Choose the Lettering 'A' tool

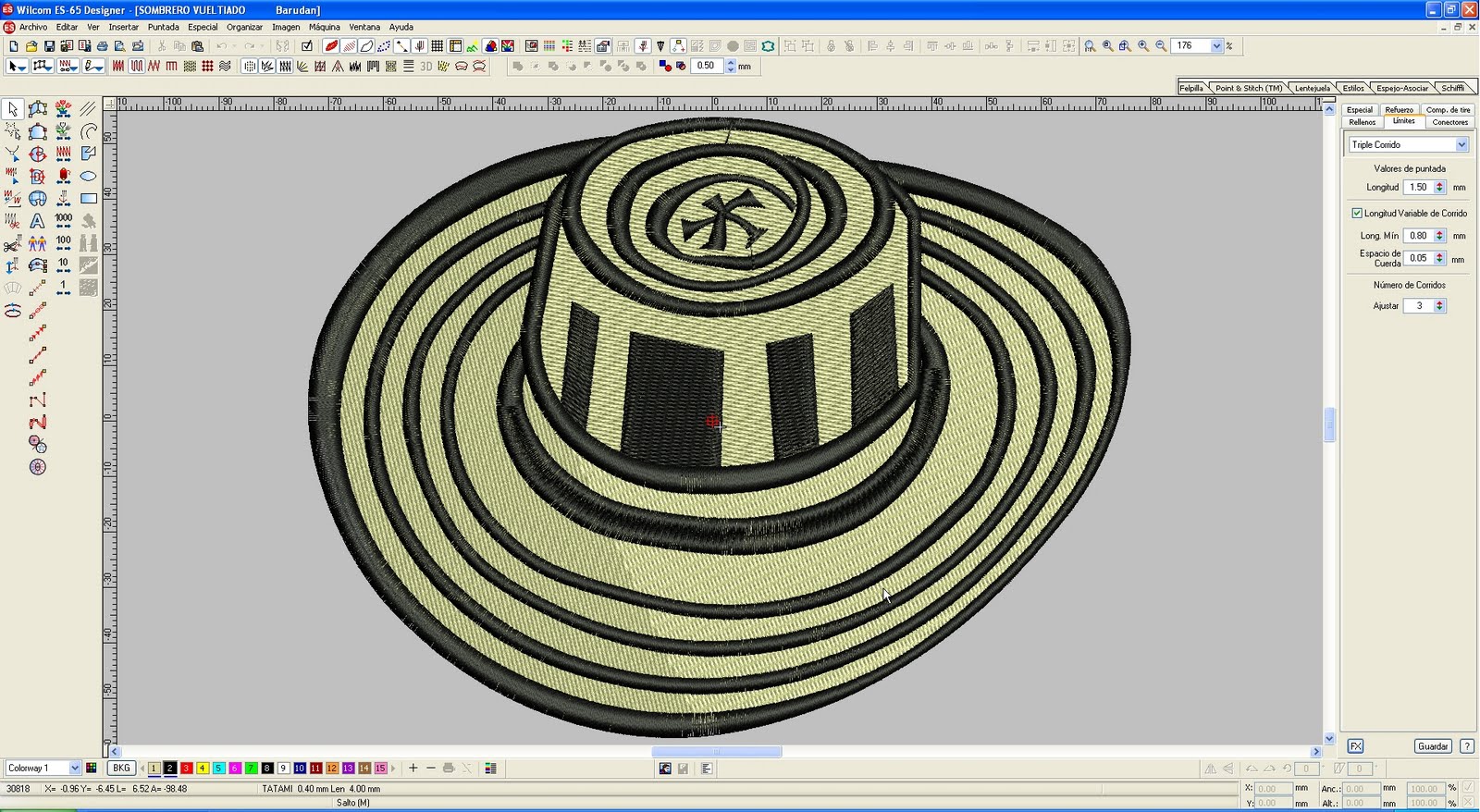(38, 221)
